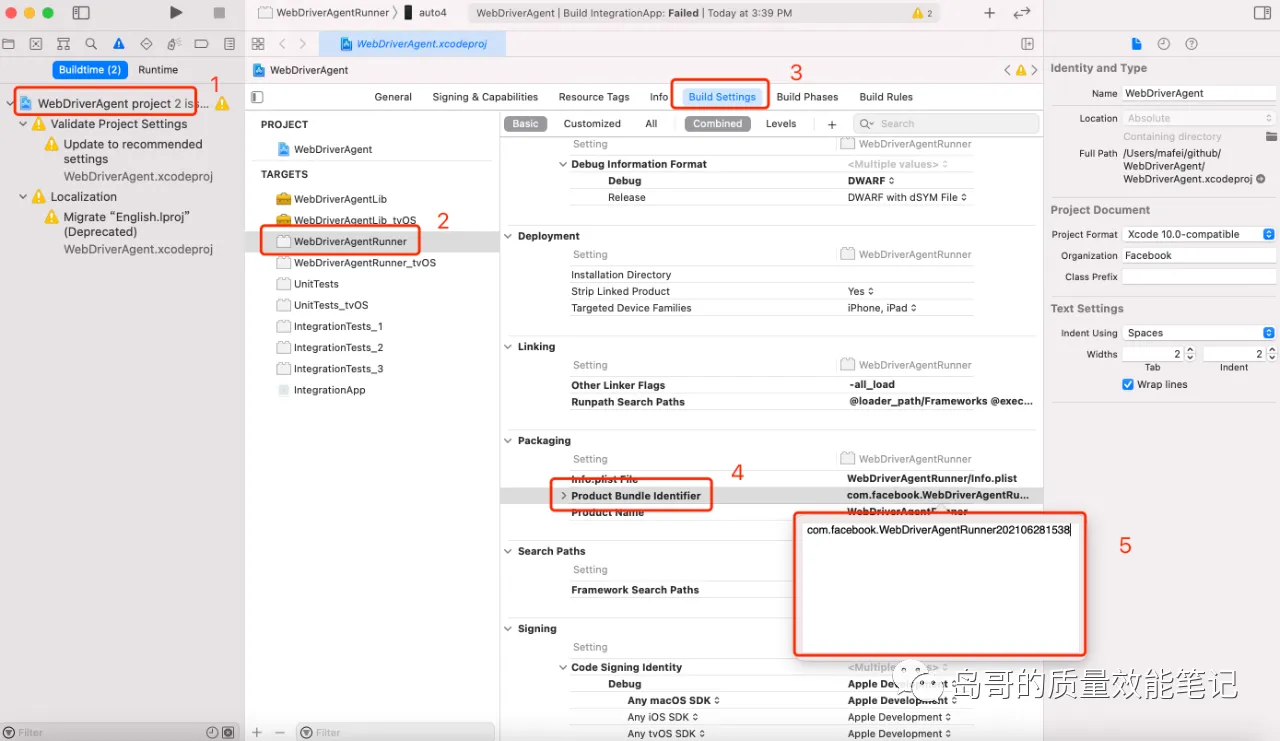Viewport: 1280px width, 741px height.
Task: Stop the running task button
Action: (219, 13)
